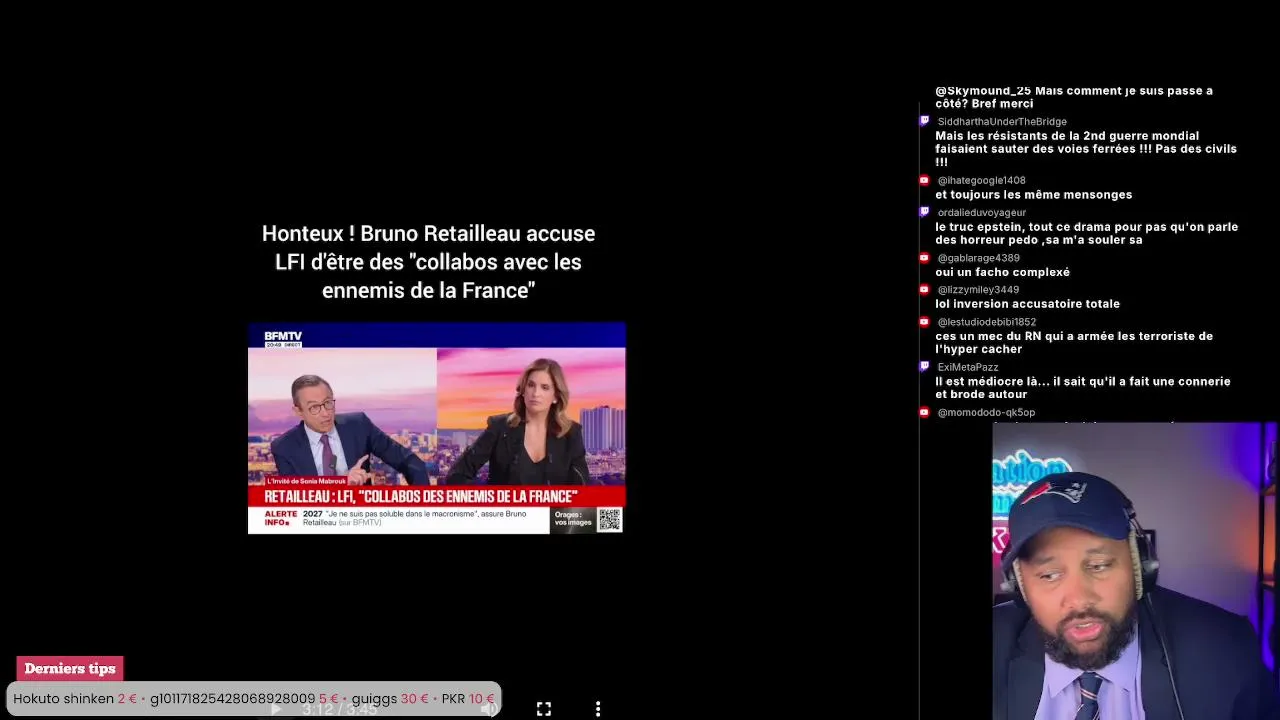The width and height of the screenshot is (1280, 720).
Task: Select chat username @lizzymiley3449
Action: point(978,290)
